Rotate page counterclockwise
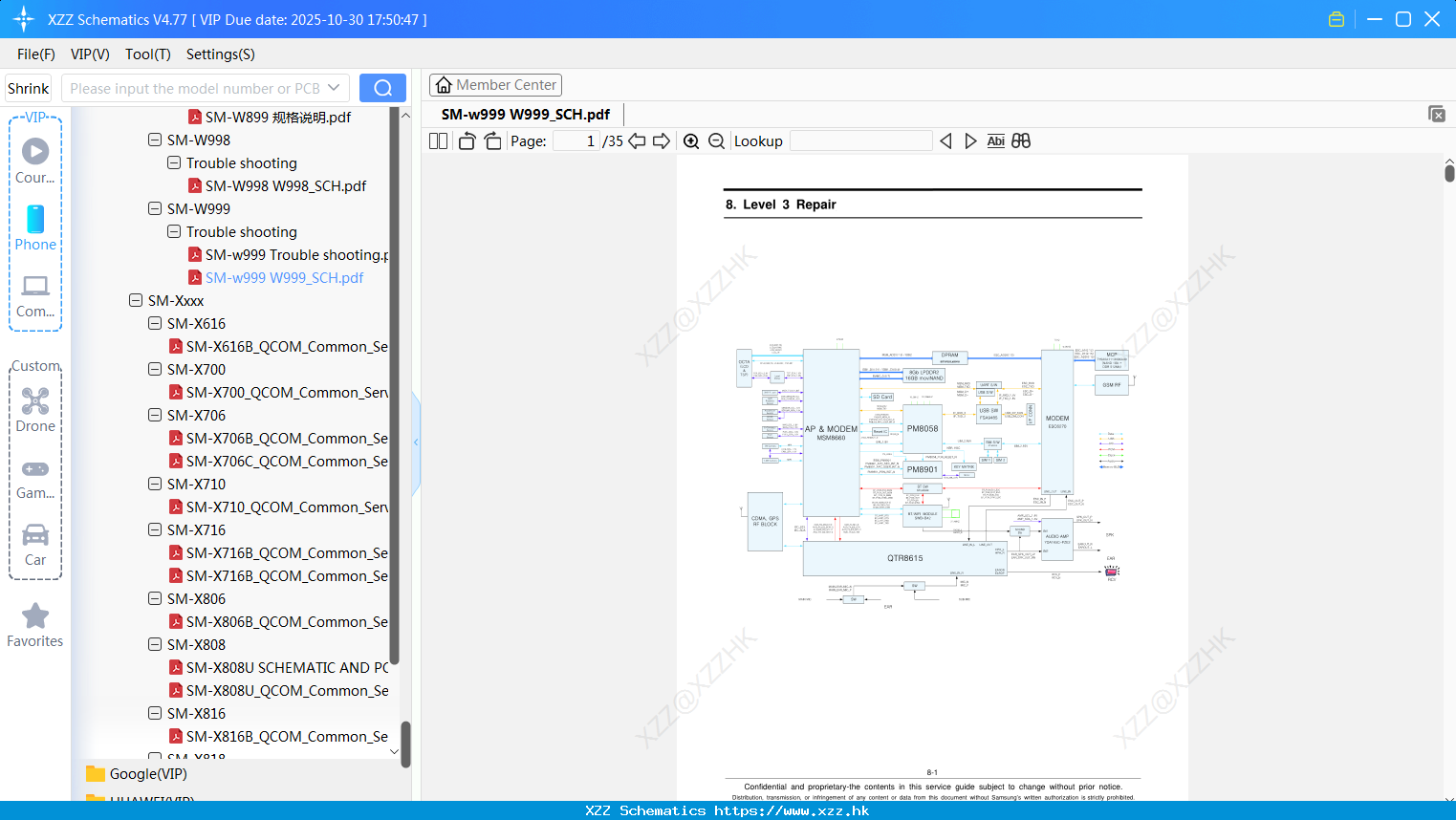 467,140
